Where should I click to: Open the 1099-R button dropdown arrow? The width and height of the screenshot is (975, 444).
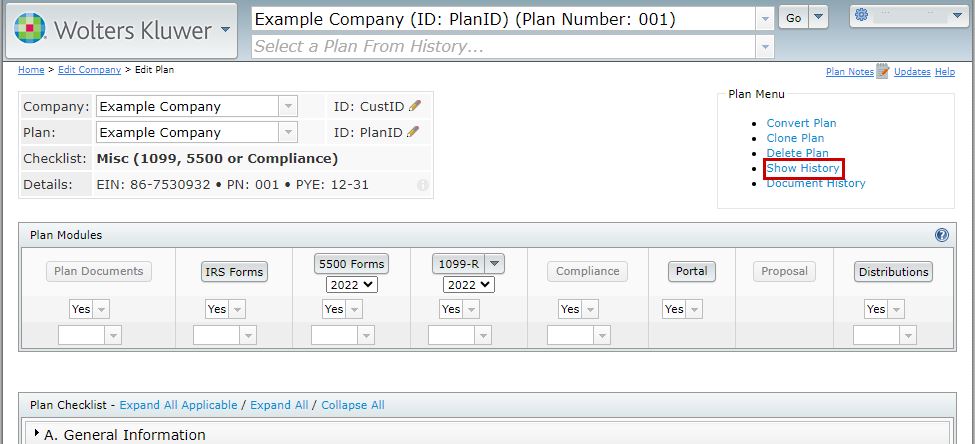(x=495, y=264)
